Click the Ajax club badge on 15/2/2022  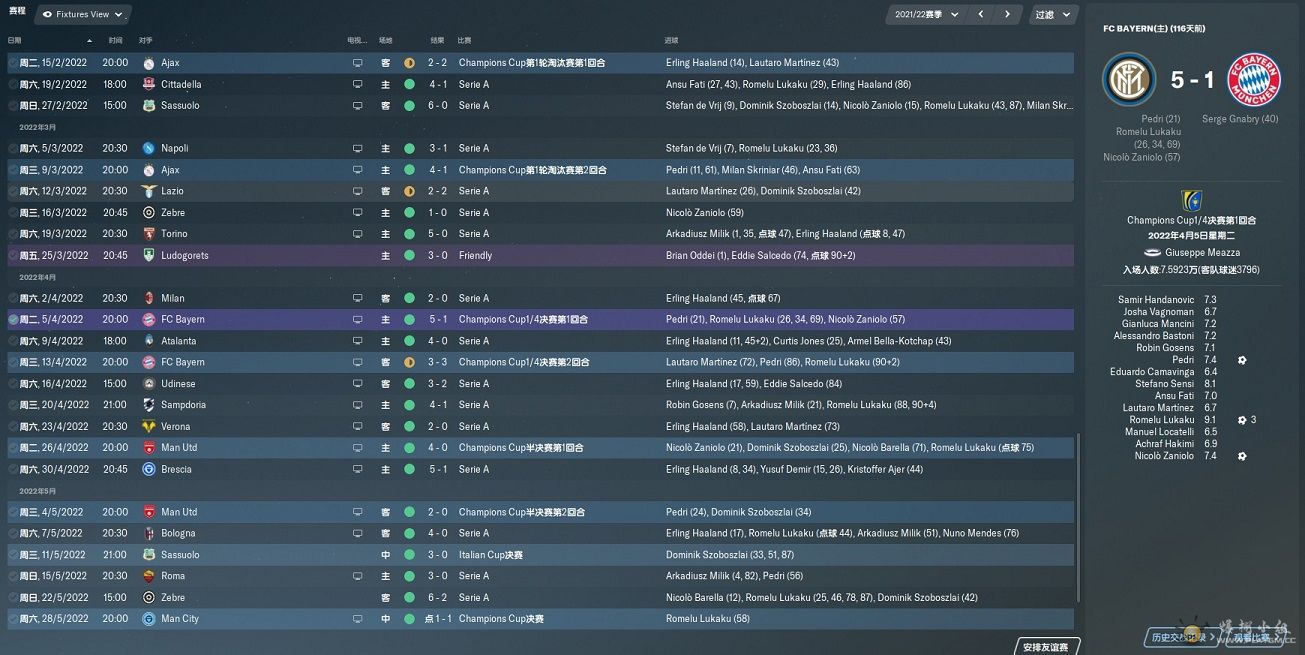point(149,63)
